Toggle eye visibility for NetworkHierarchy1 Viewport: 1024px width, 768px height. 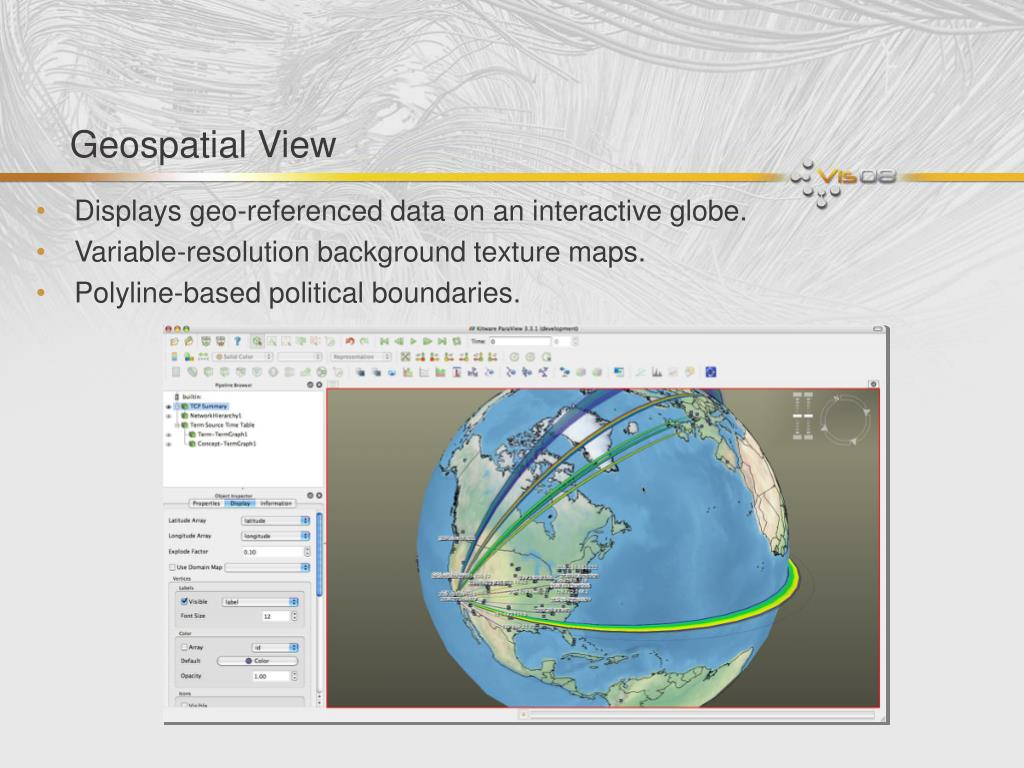pos(168,416)
